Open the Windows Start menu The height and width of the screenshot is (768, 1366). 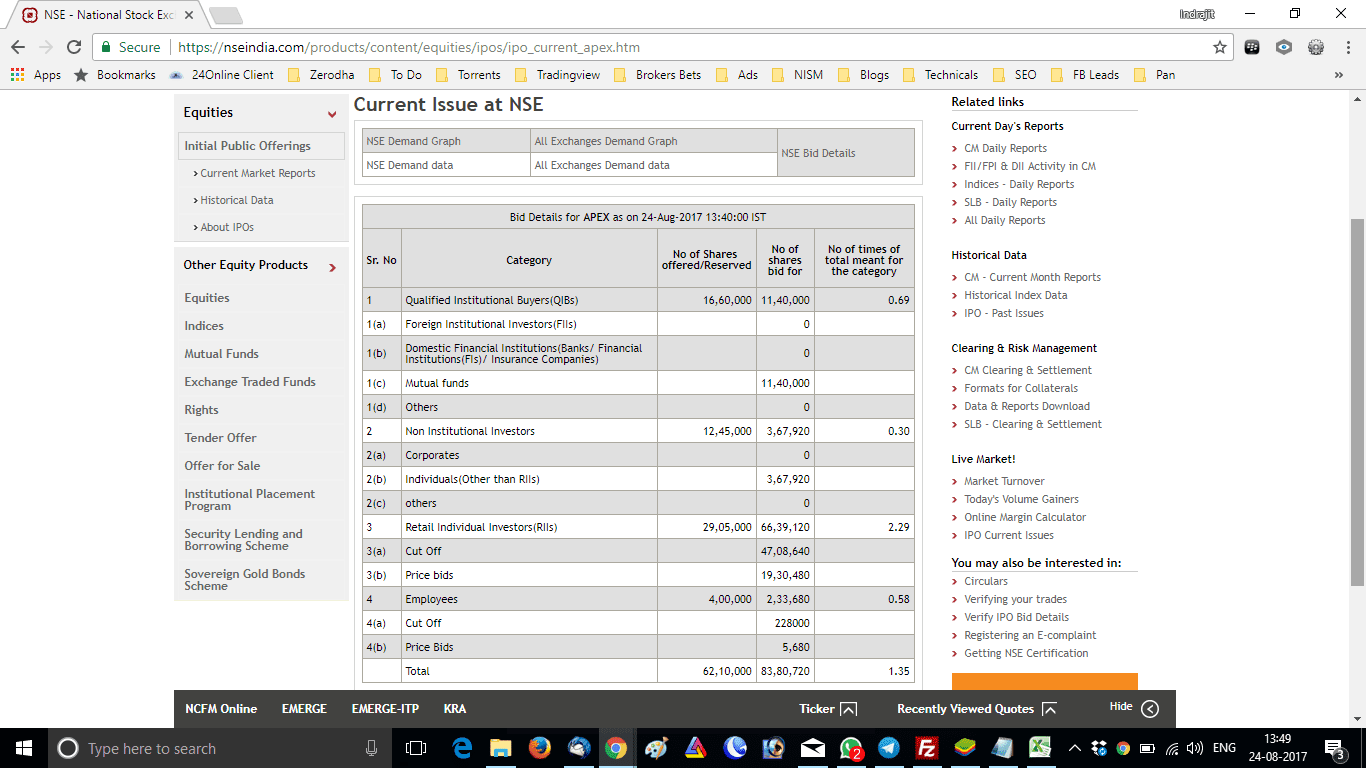pos(24,748)
